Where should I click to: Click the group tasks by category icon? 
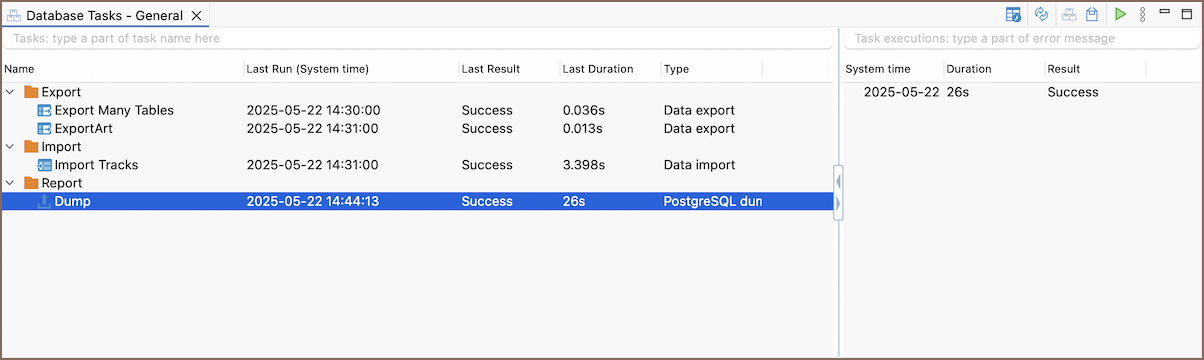tap(1069, 14)
